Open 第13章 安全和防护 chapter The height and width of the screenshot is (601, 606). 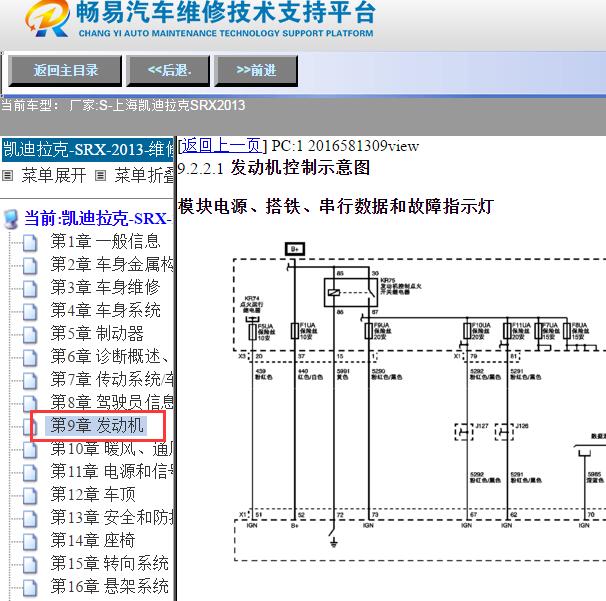tap(112, 518)
